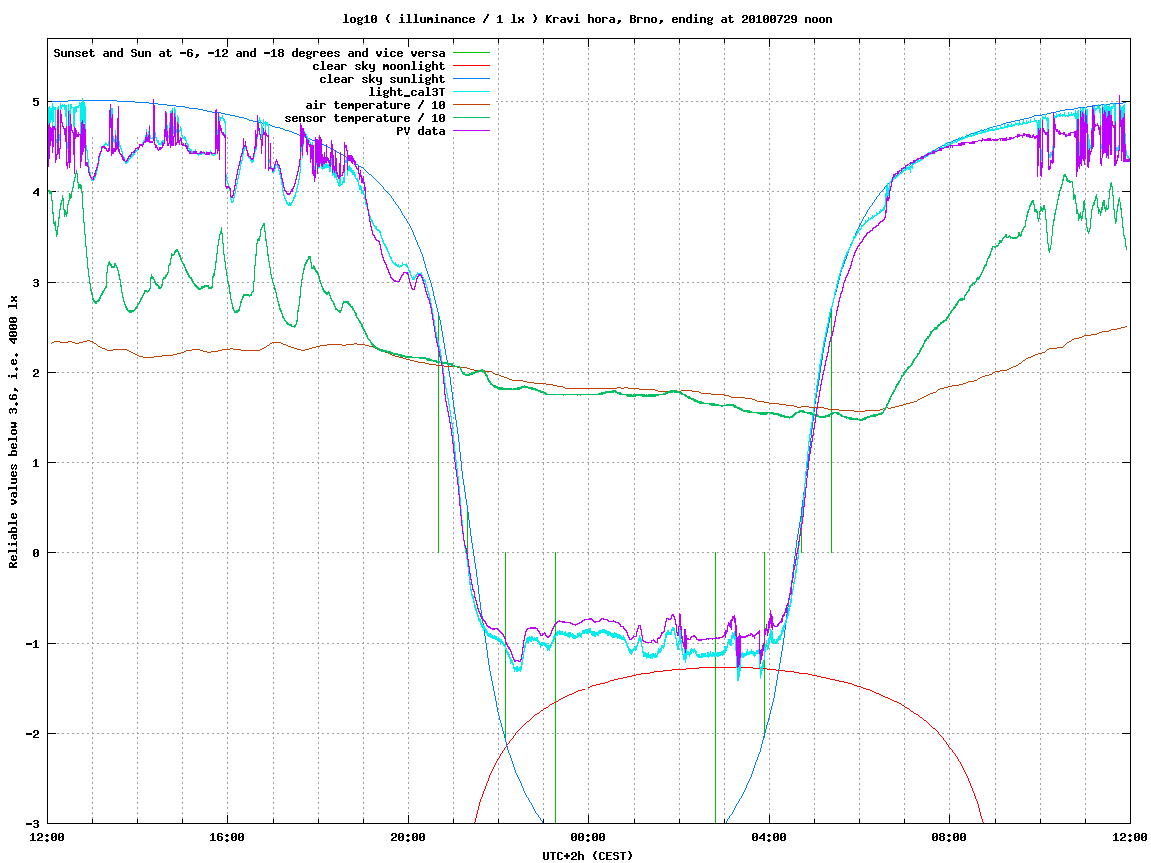Click the y-axis tick label -3

pos(33,823)
